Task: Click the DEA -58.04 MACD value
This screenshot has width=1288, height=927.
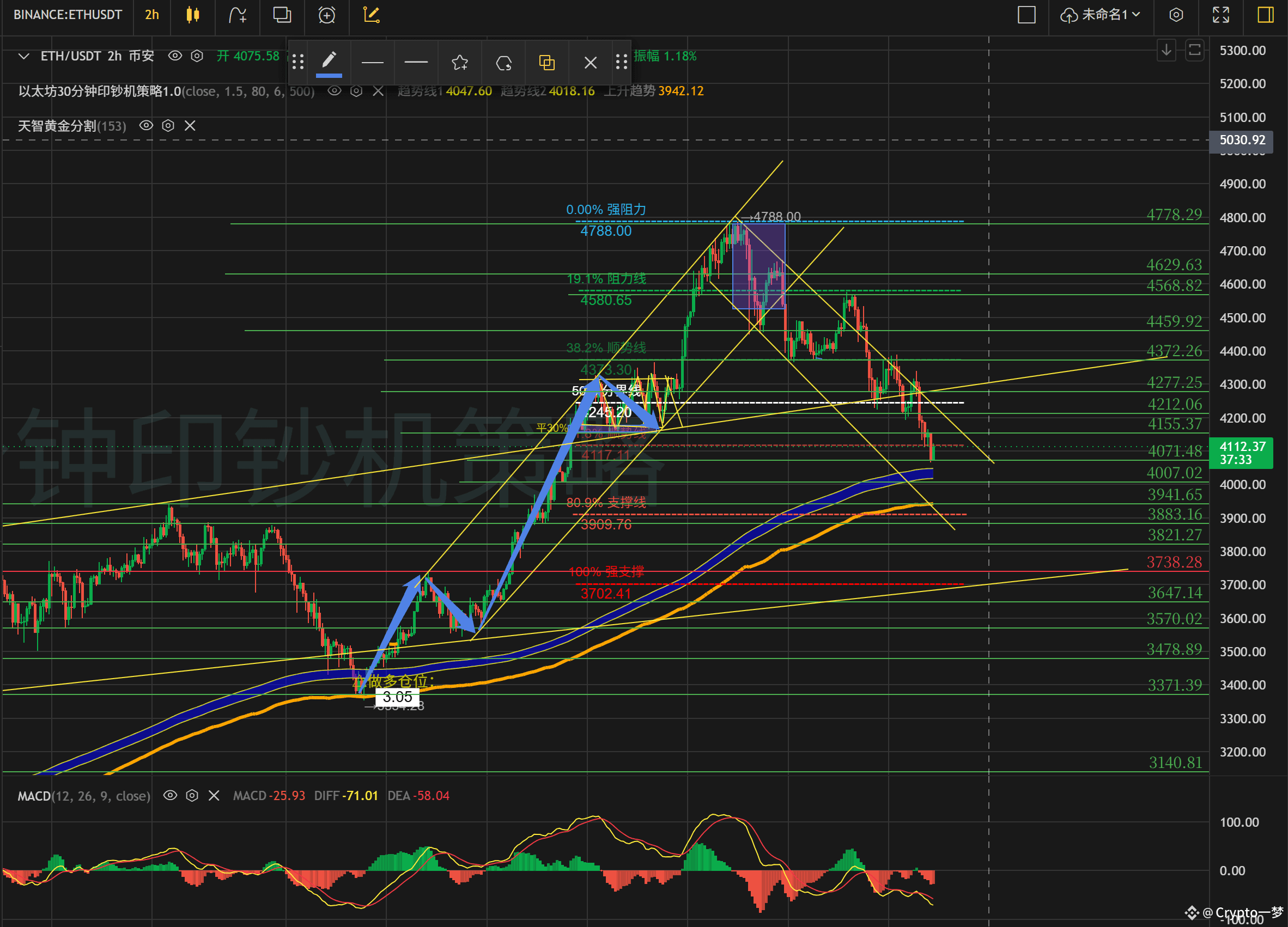Action: pyautogui.click(x=418, y=796)
